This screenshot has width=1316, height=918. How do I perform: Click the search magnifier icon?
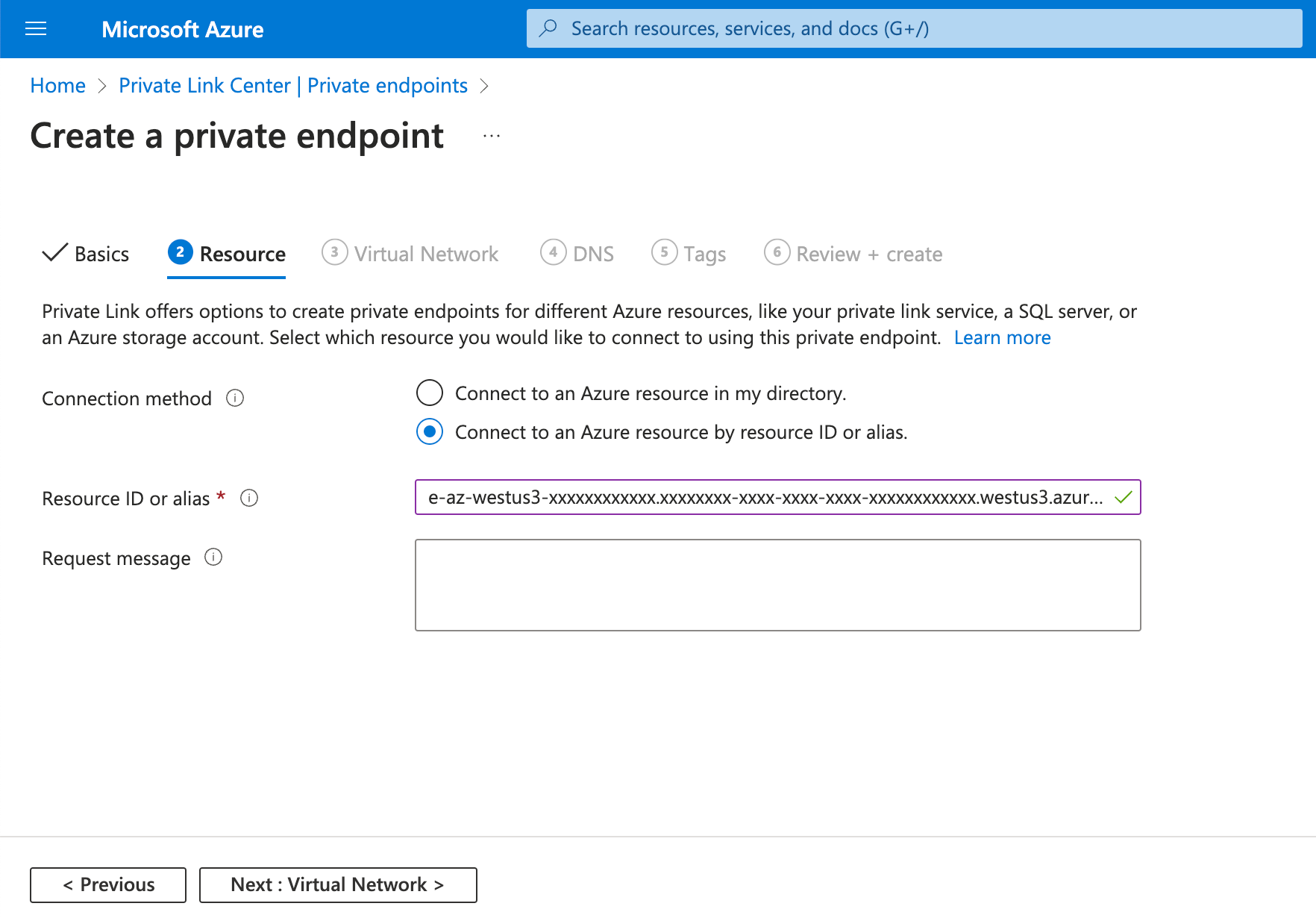pyautogui.click(x=548, y=28)
